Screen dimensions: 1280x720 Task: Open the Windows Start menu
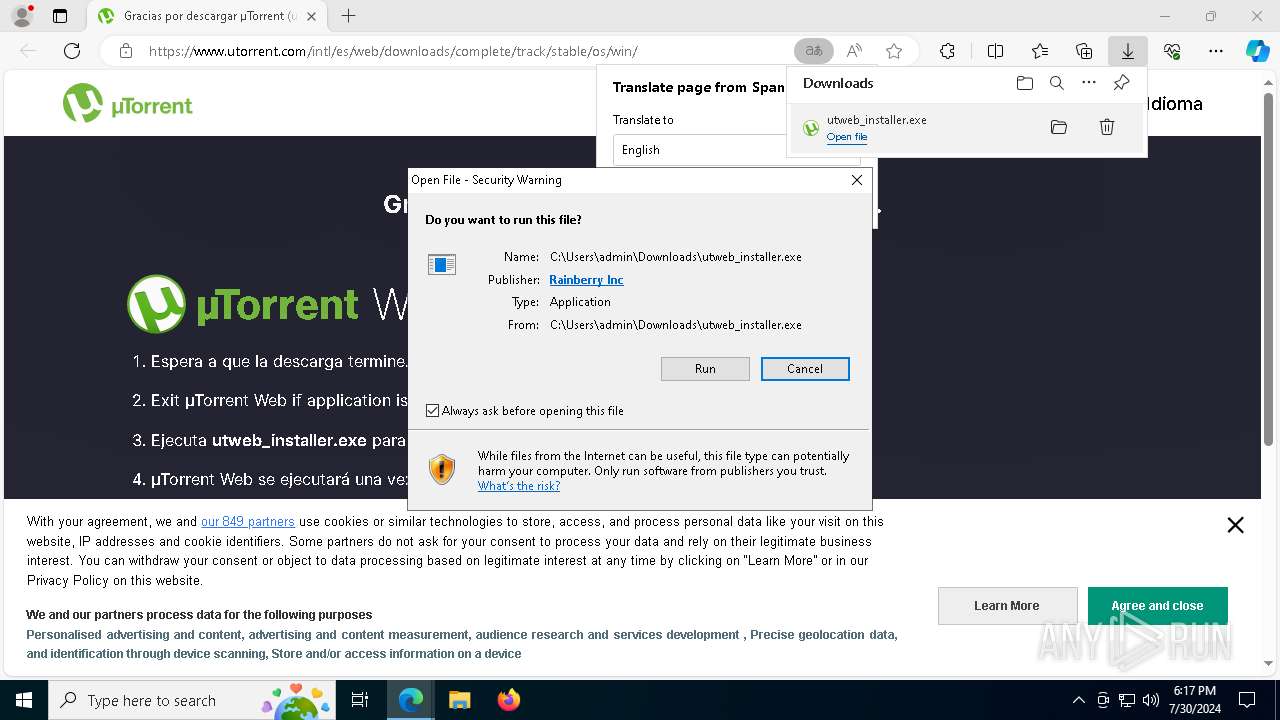coord(23,700)
